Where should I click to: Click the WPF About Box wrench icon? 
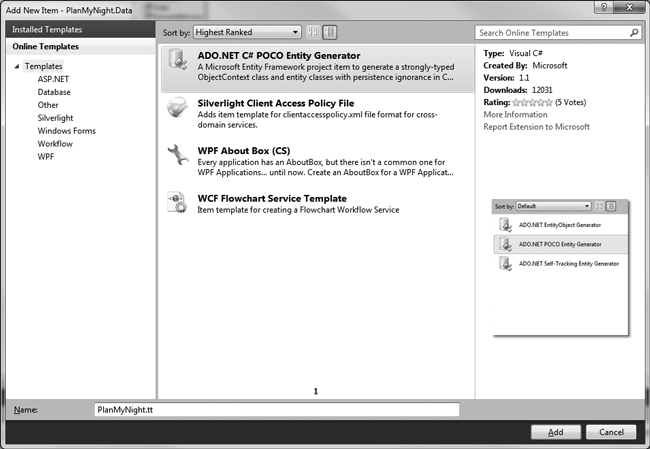coord(178,155)
